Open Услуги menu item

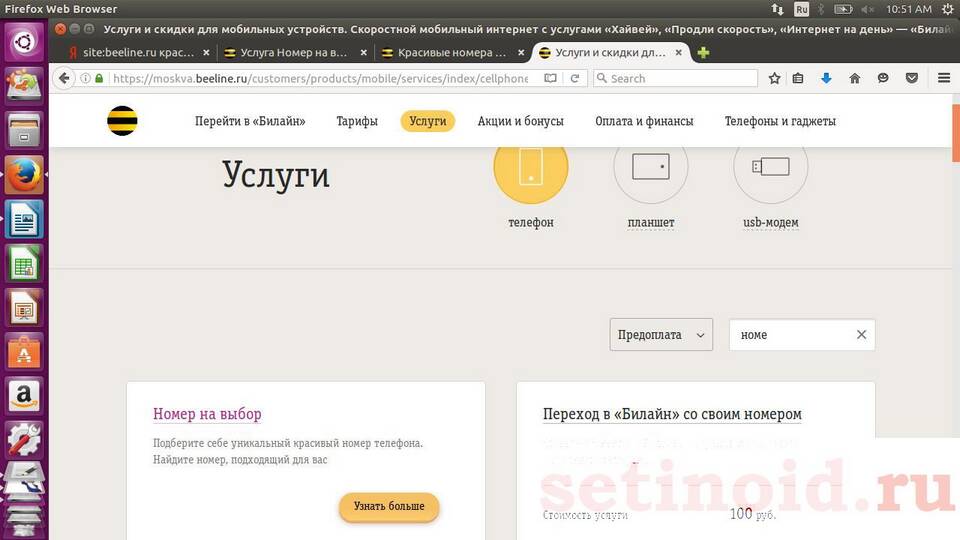[x=428, y=121]
